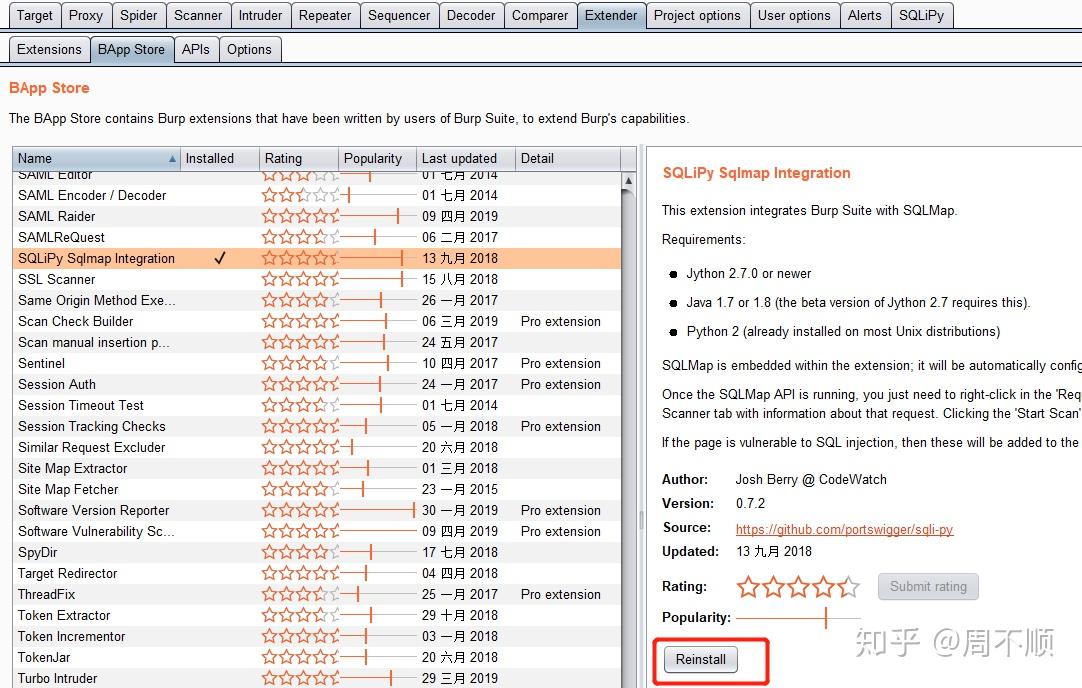
Task: Open Project options tab
Action: 697,15
